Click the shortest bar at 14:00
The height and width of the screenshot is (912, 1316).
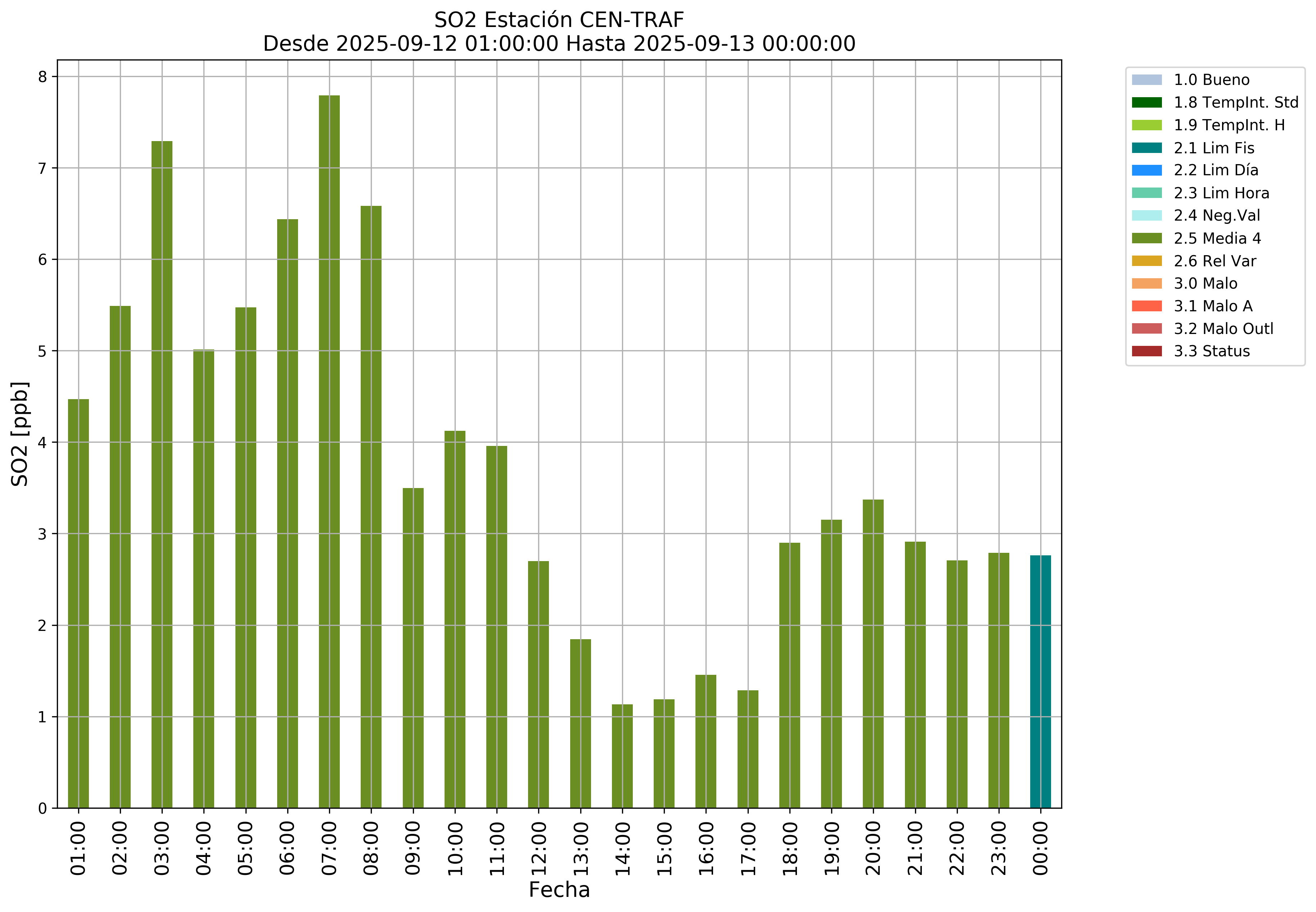622,755
